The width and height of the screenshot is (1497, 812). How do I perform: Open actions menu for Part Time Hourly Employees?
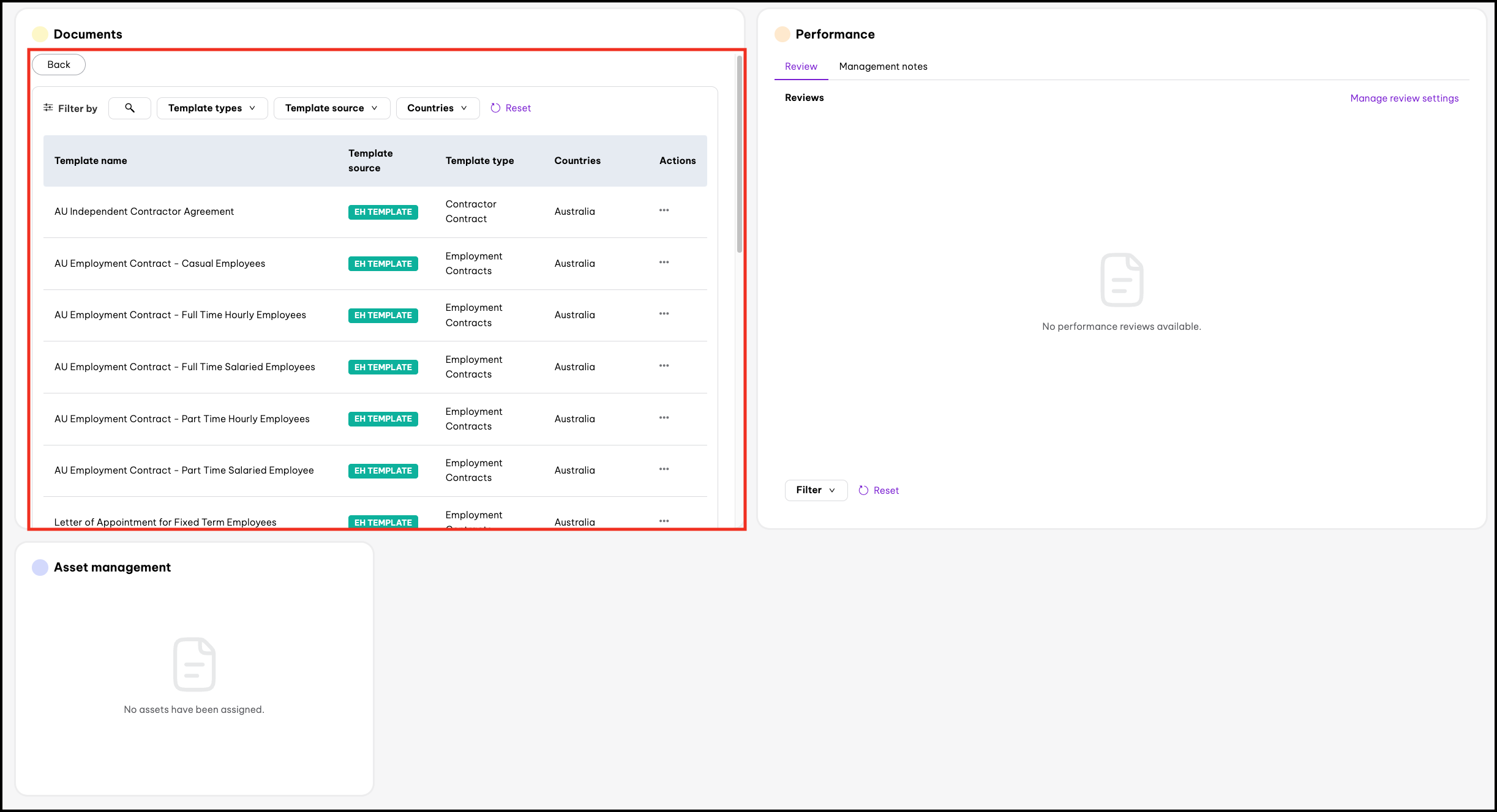[x=664, y=418]
